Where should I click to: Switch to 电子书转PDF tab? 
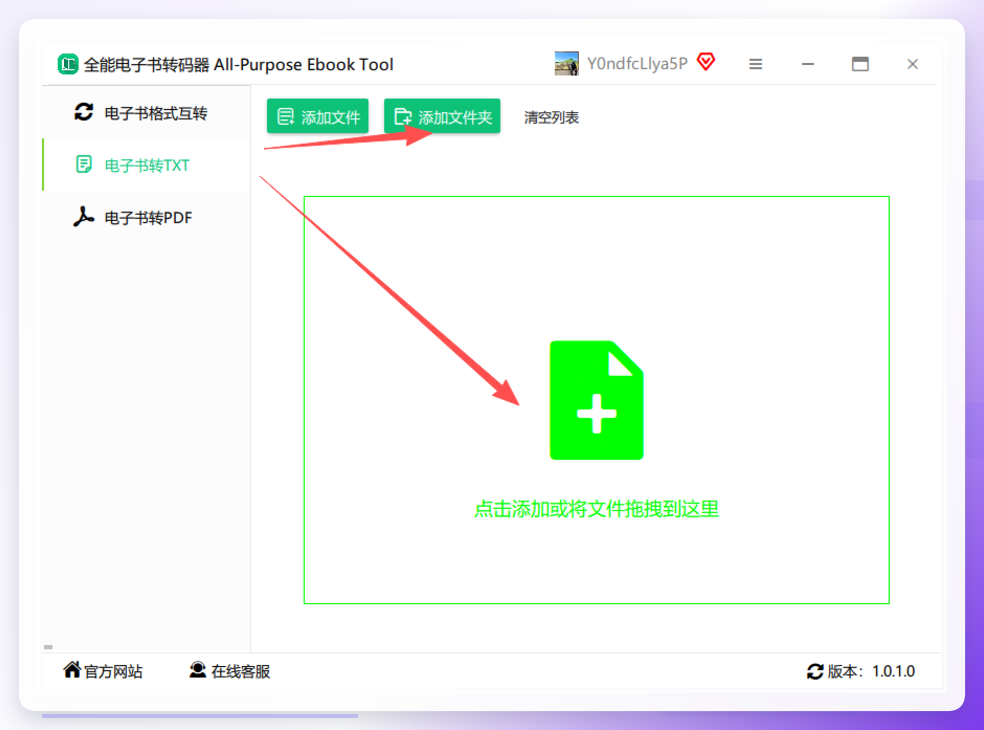146,217
